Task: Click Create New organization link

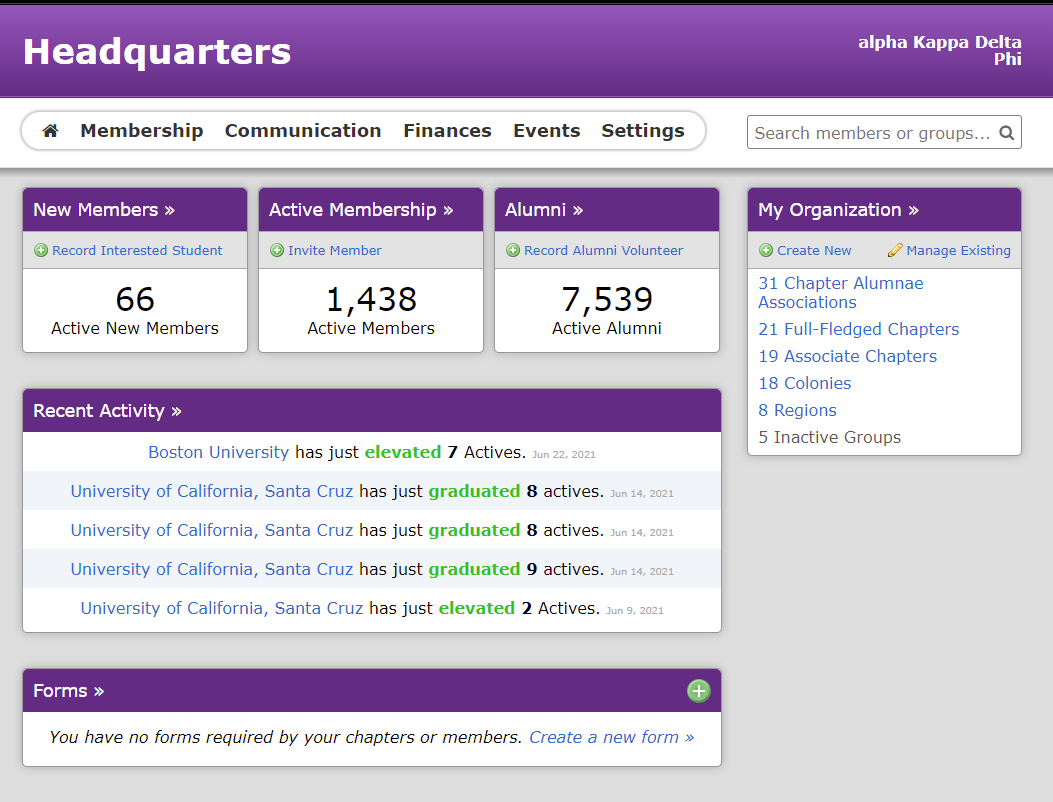Action: tap(814, 251)
